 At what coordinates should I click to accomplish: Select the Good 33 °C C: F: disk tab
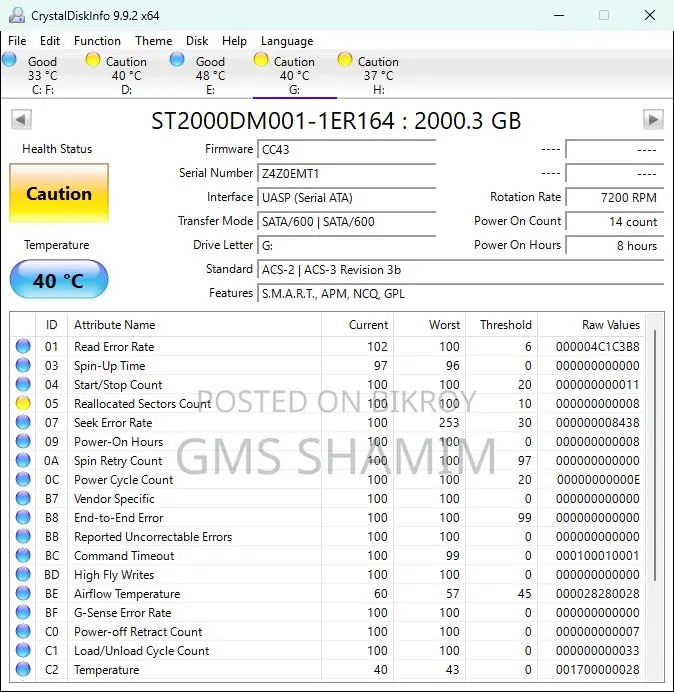(42, 75)
